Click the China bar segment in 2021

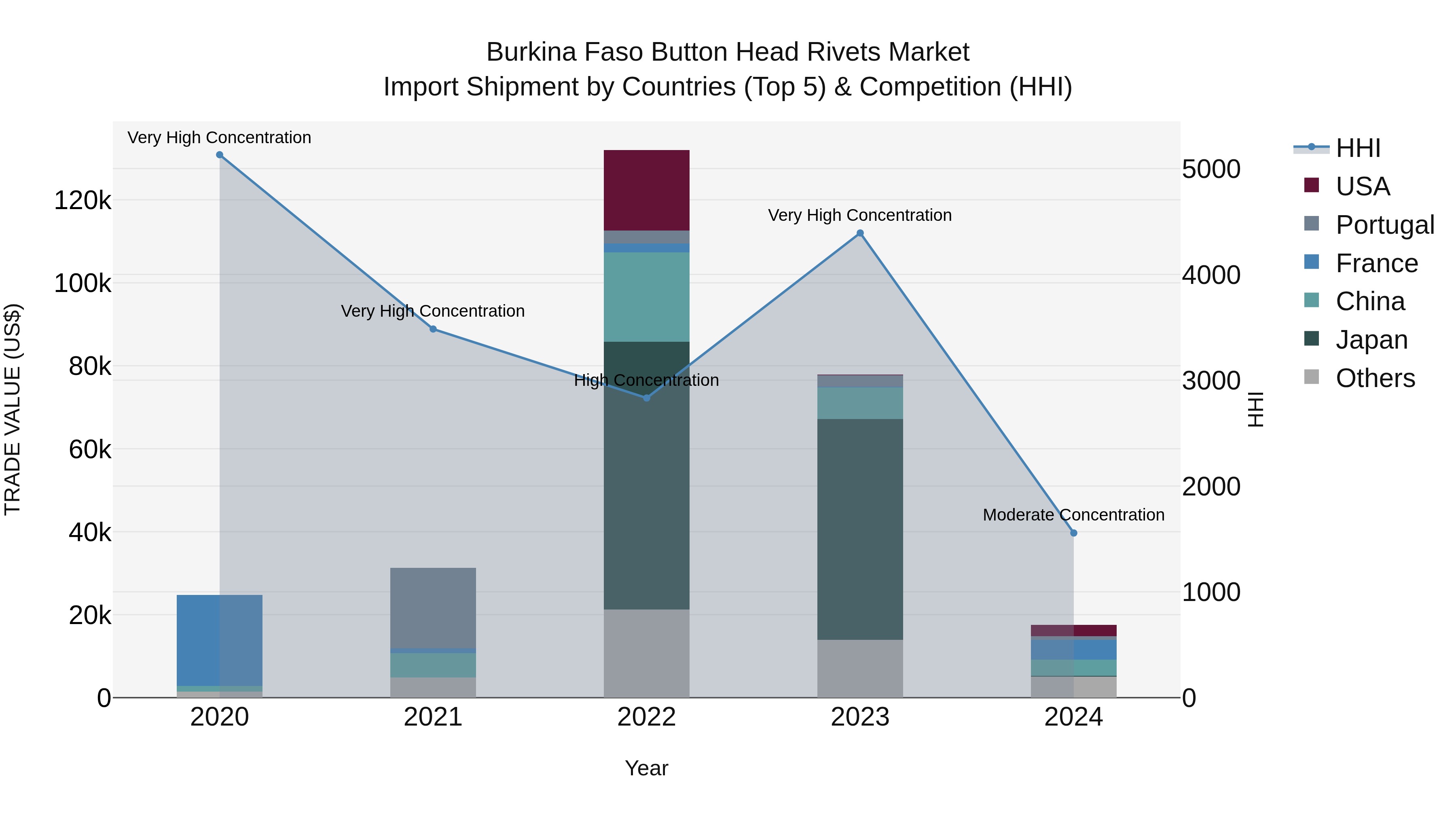pos(433,665)
